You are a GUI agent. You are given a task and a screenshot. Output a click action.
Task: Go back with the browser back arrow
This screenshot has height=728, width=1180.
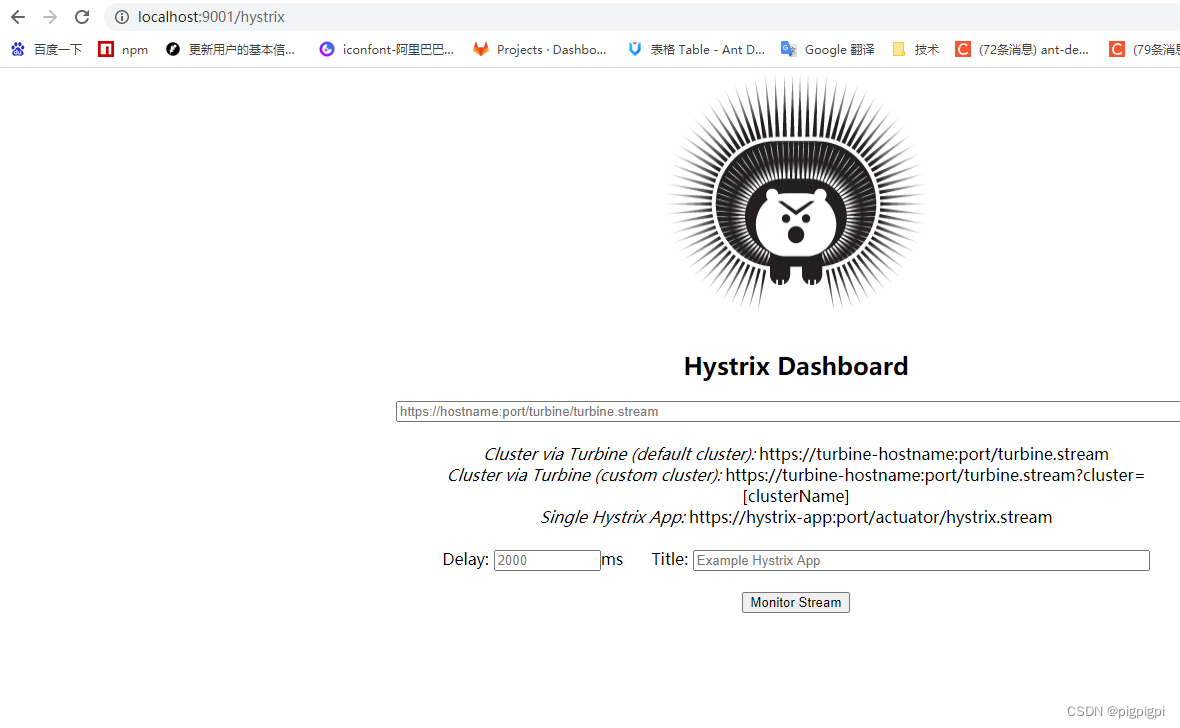pyautogui.click(x=18, y=17)
